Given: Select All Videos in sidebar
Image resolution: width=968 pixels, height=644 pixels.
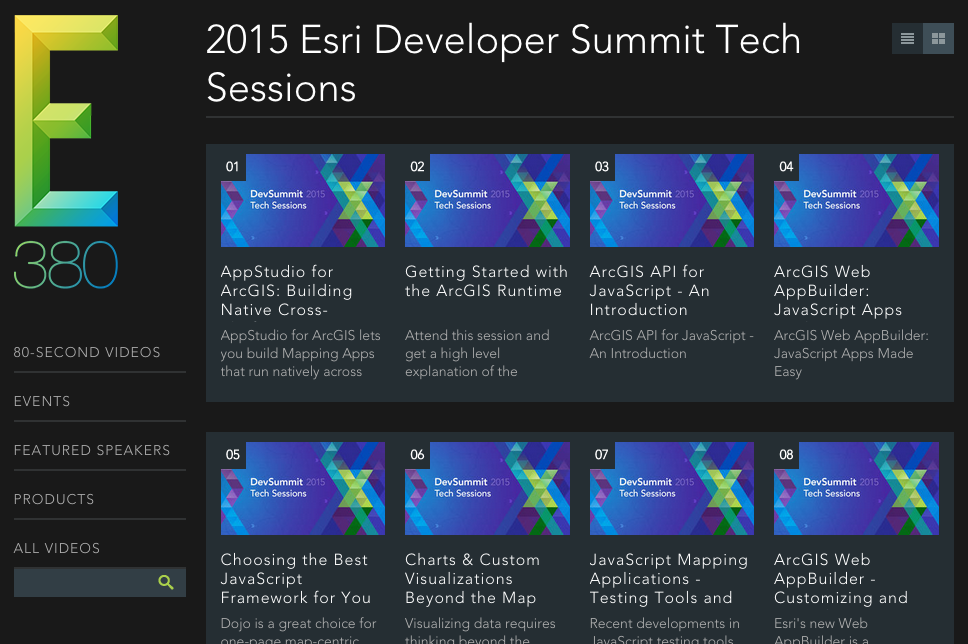Looking at the screenshot, I should tap(57, 548).
